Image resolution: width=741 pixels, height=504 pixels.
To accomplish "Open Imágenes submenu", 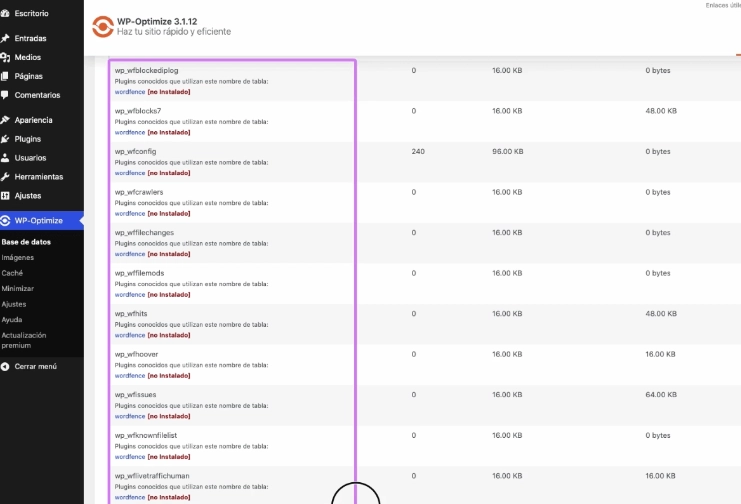I will click(17, 258).
